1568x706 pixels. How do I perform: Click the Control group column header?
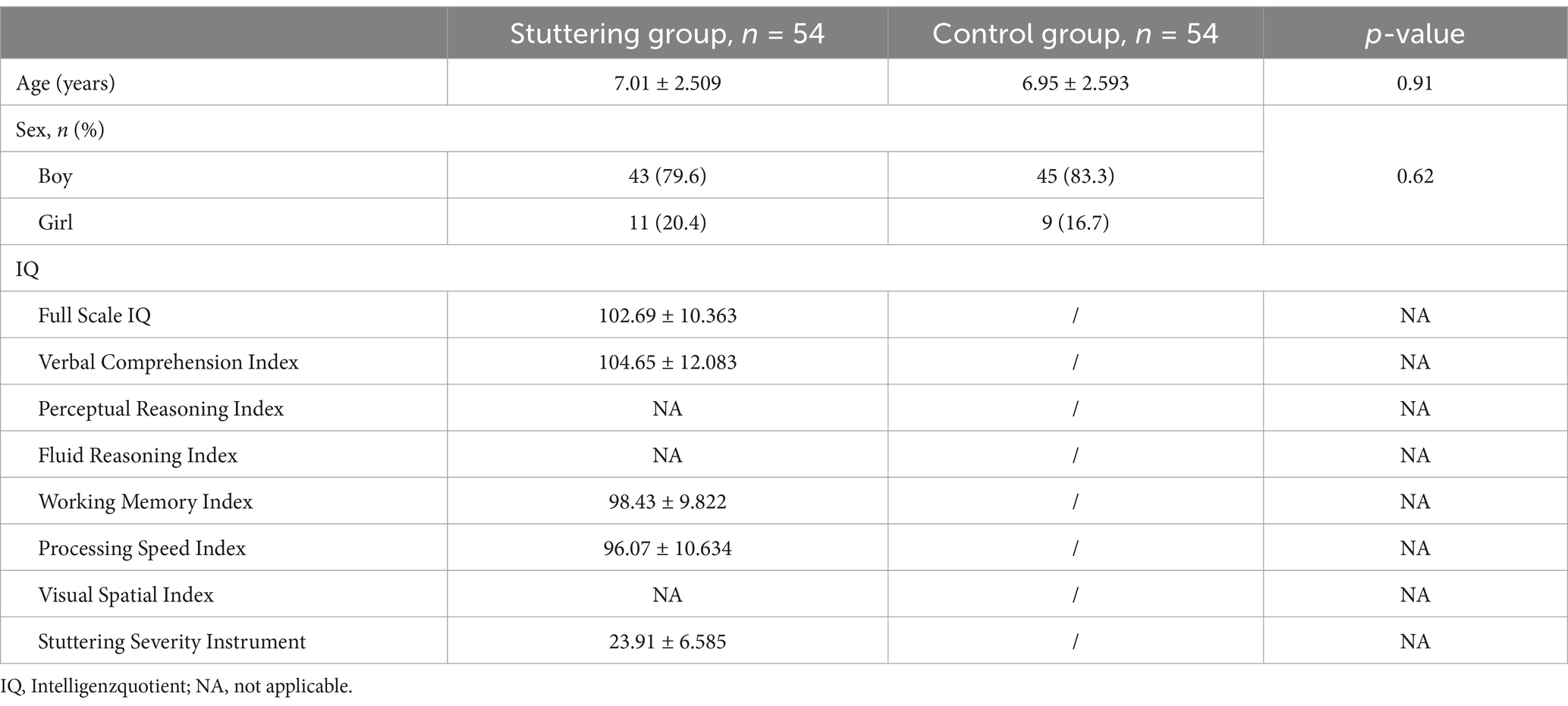[1075, 34]
